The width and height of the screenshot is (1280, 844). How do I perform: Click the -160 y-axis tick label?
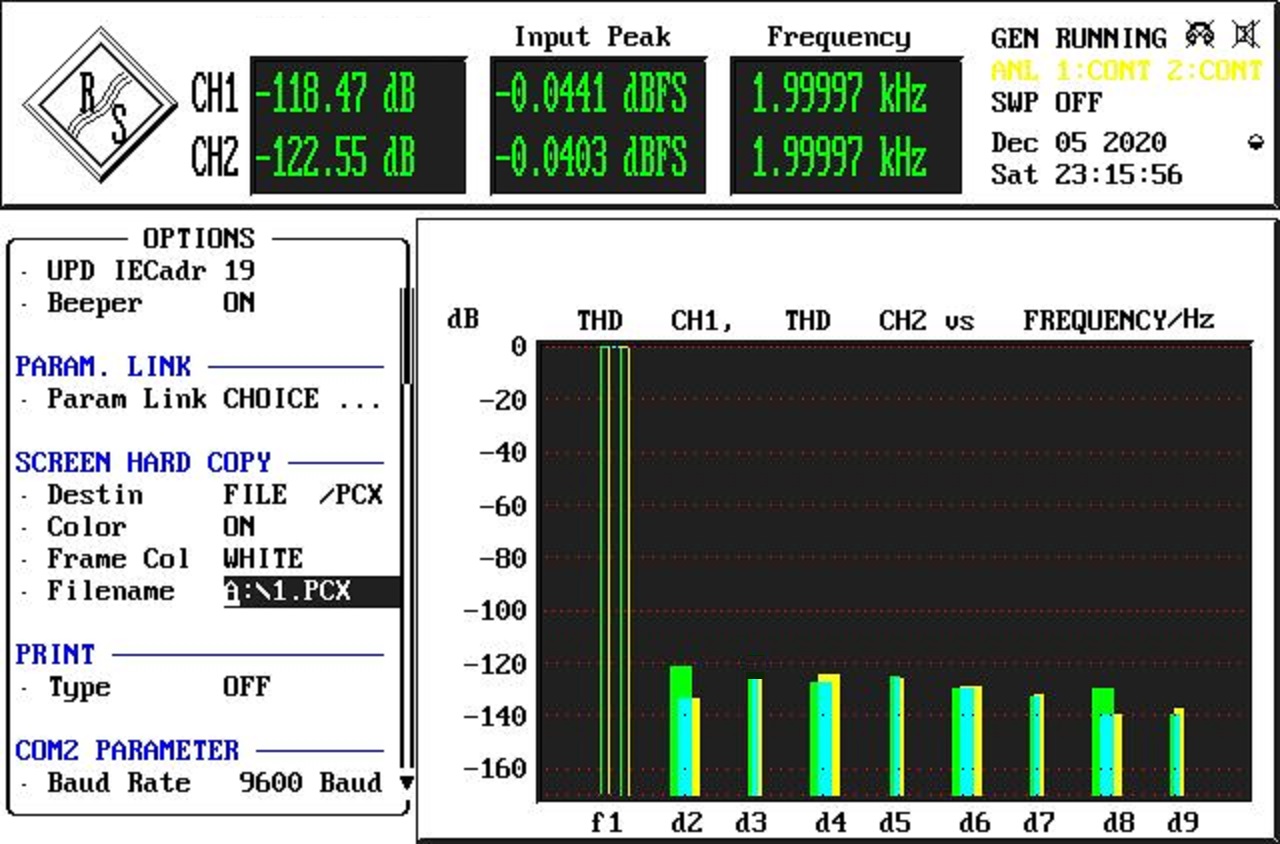click(495, 769)
